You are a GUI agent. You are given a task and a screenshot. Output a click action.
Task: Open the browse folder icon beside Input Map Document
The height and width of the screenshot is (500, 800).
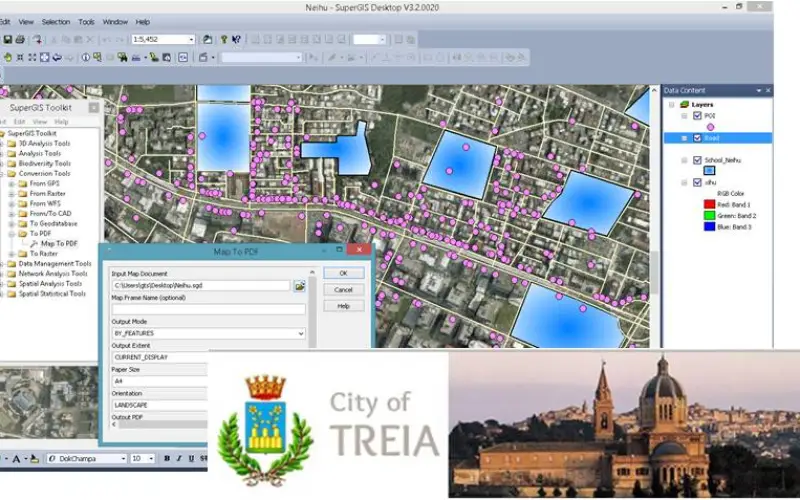(299, 286)
